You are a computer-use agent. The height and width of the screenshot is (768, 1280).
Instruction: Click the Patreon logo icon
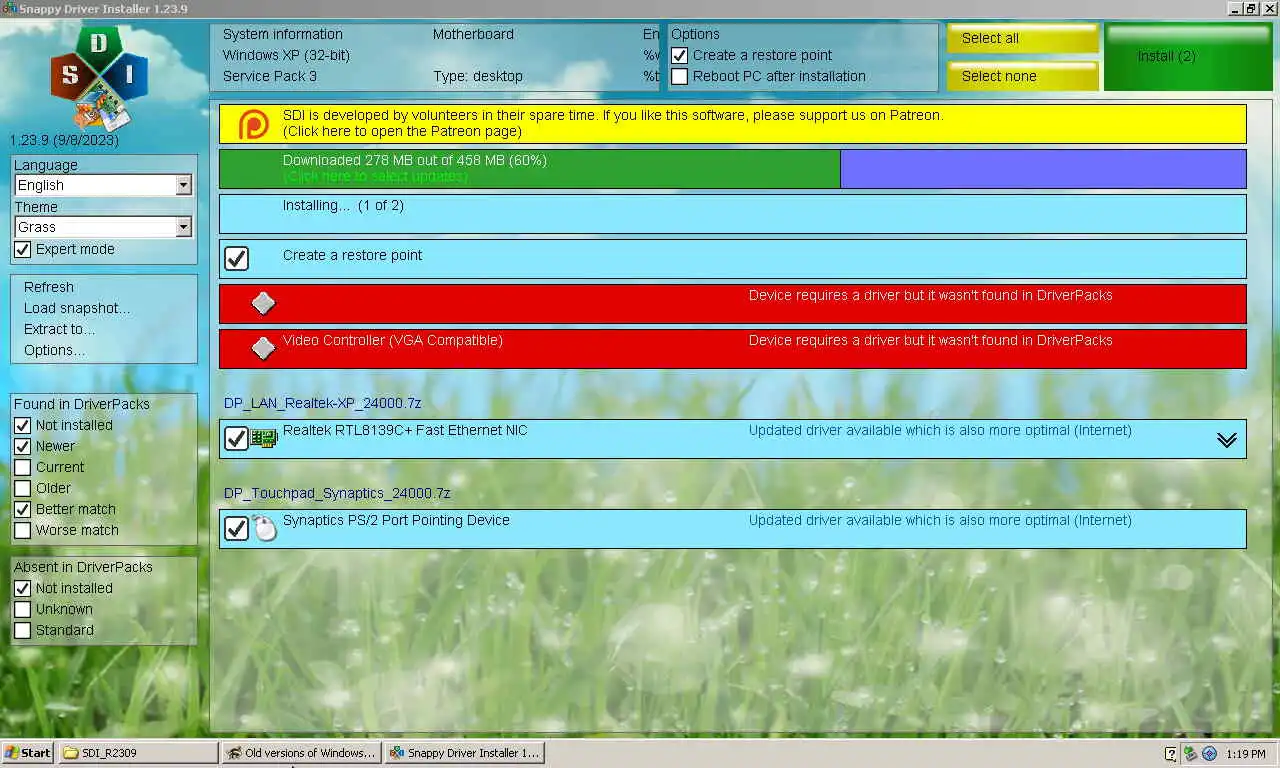(x=254, y=124)
